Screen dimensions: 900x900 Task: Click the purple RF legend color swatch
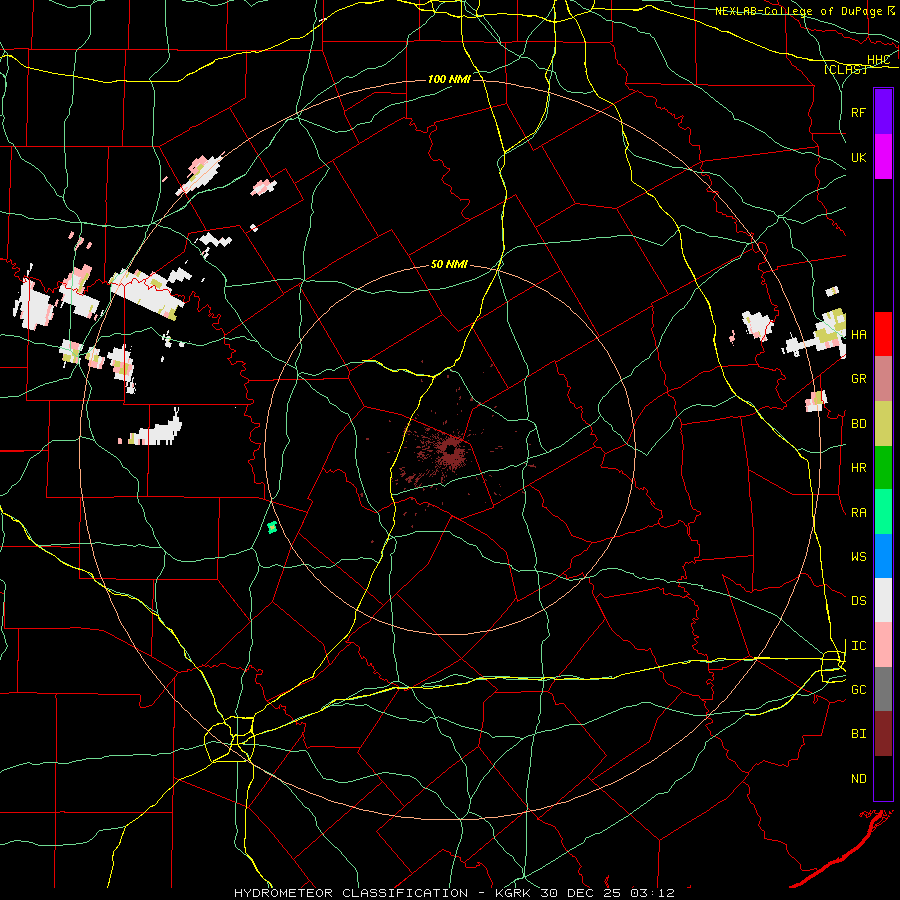tap(883, 112)
